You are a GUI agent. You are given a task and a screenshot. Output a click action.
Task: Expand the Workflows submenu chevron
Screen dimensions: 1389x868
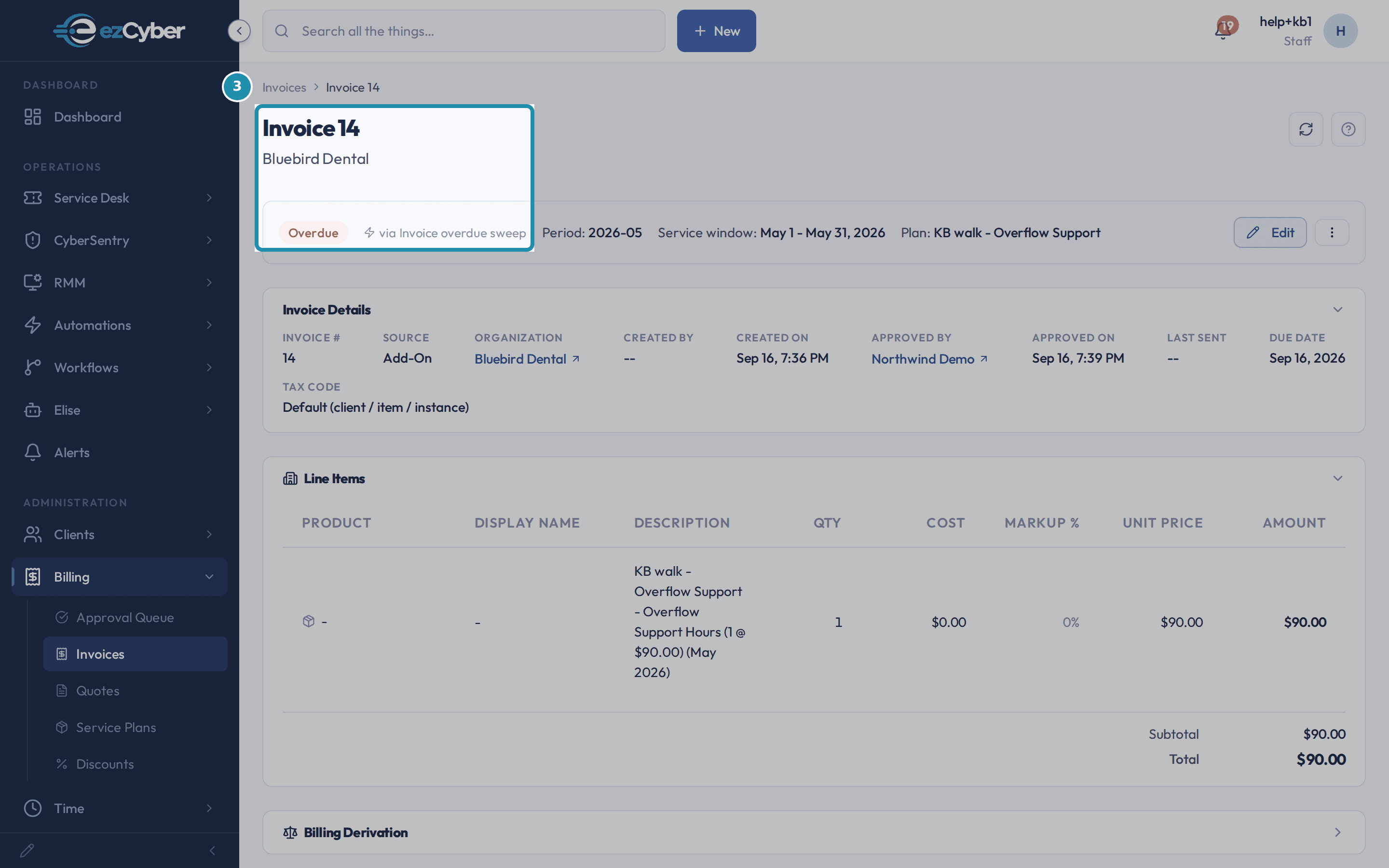[x=209, y=367]
